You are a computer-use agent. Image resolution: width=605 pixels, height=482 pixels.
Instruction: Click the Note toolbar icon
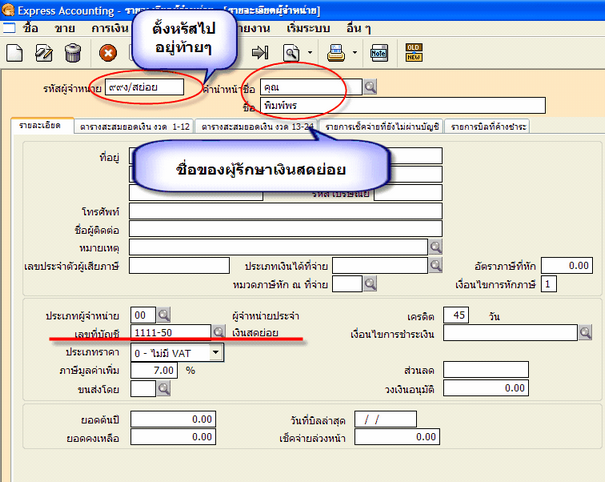(379, 52)
